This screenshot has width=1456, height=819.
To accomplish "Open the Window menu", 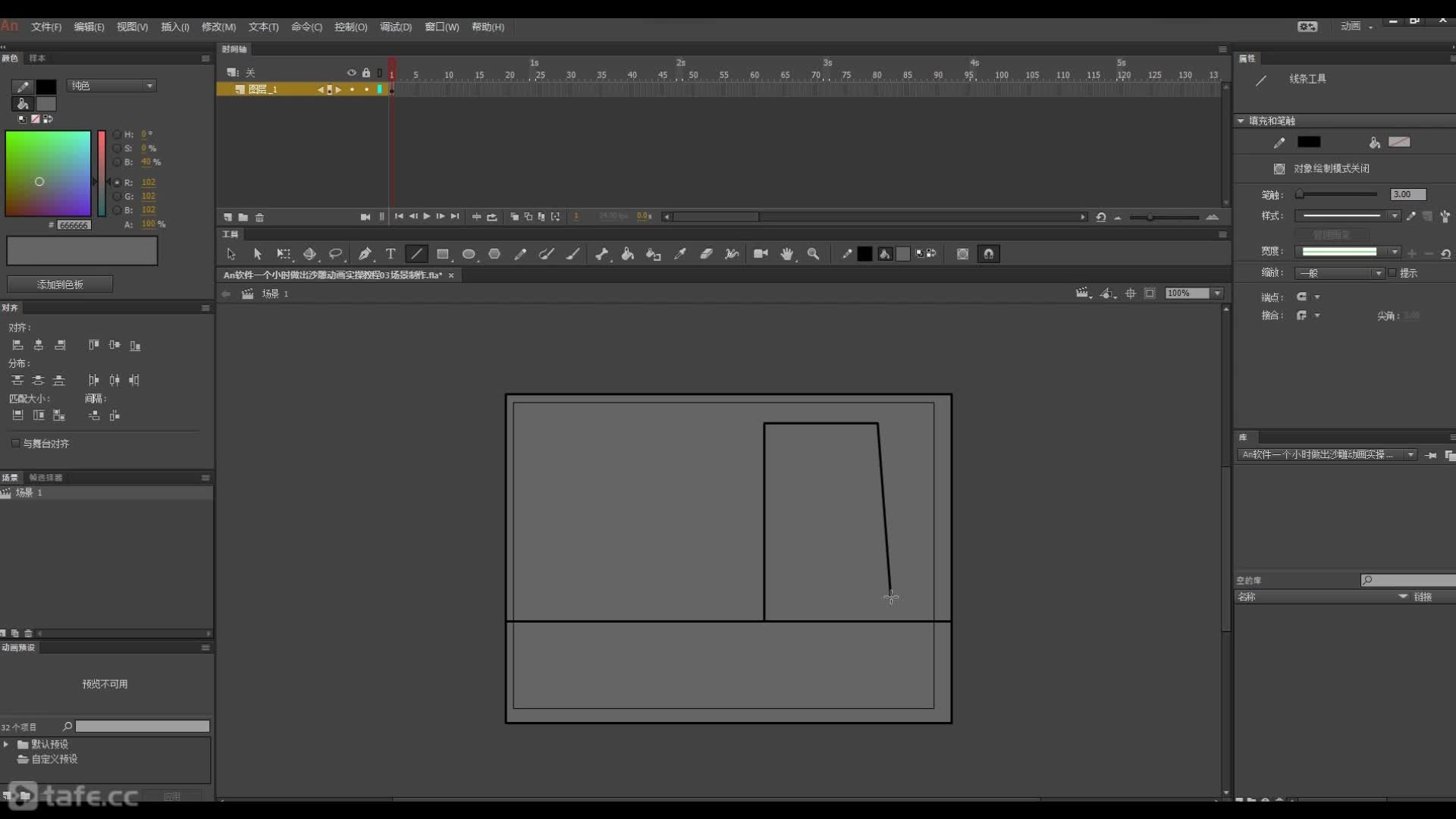I will 441,27.
